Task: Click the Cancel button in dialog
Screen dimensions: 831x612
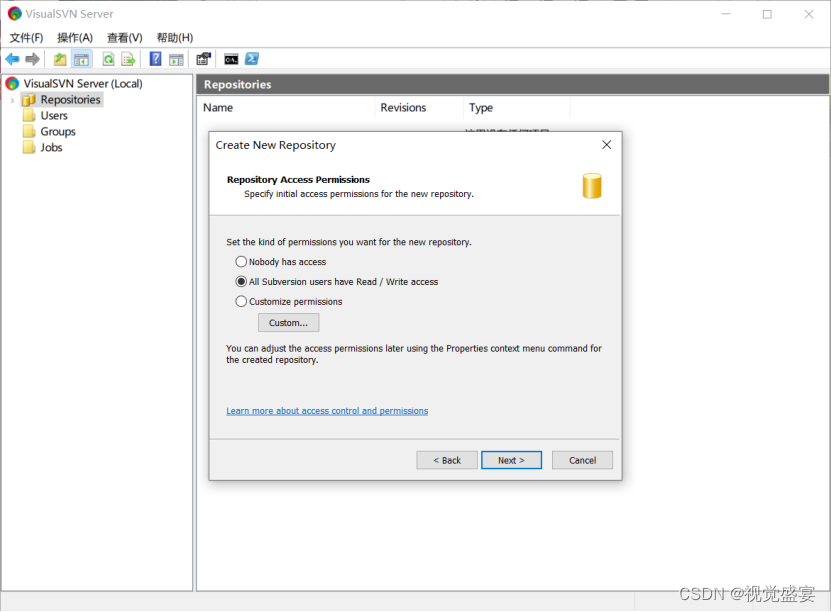Action: 582,460
